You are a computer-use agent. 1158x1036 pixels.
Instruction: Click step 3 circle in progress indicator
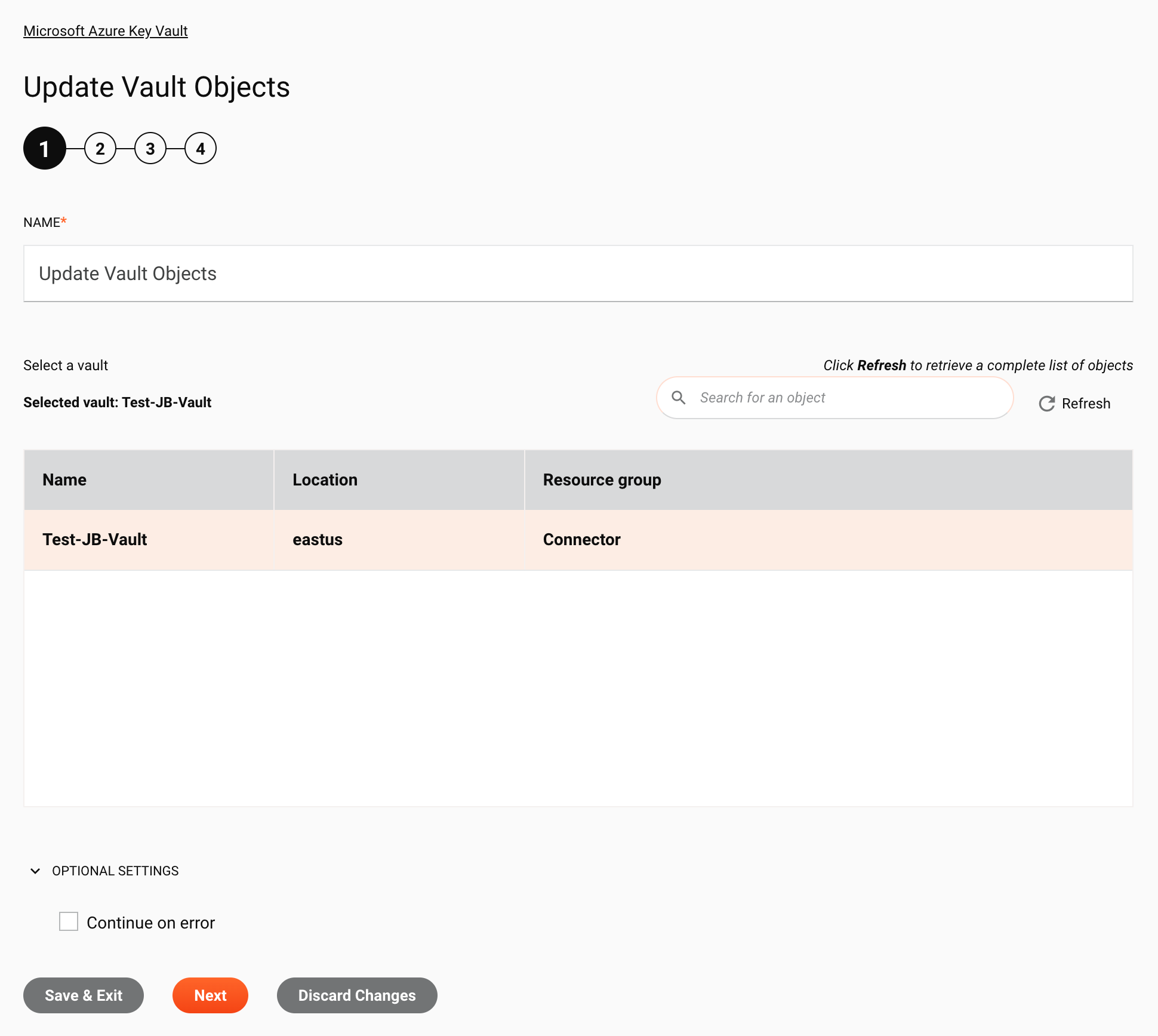(150, 148)
